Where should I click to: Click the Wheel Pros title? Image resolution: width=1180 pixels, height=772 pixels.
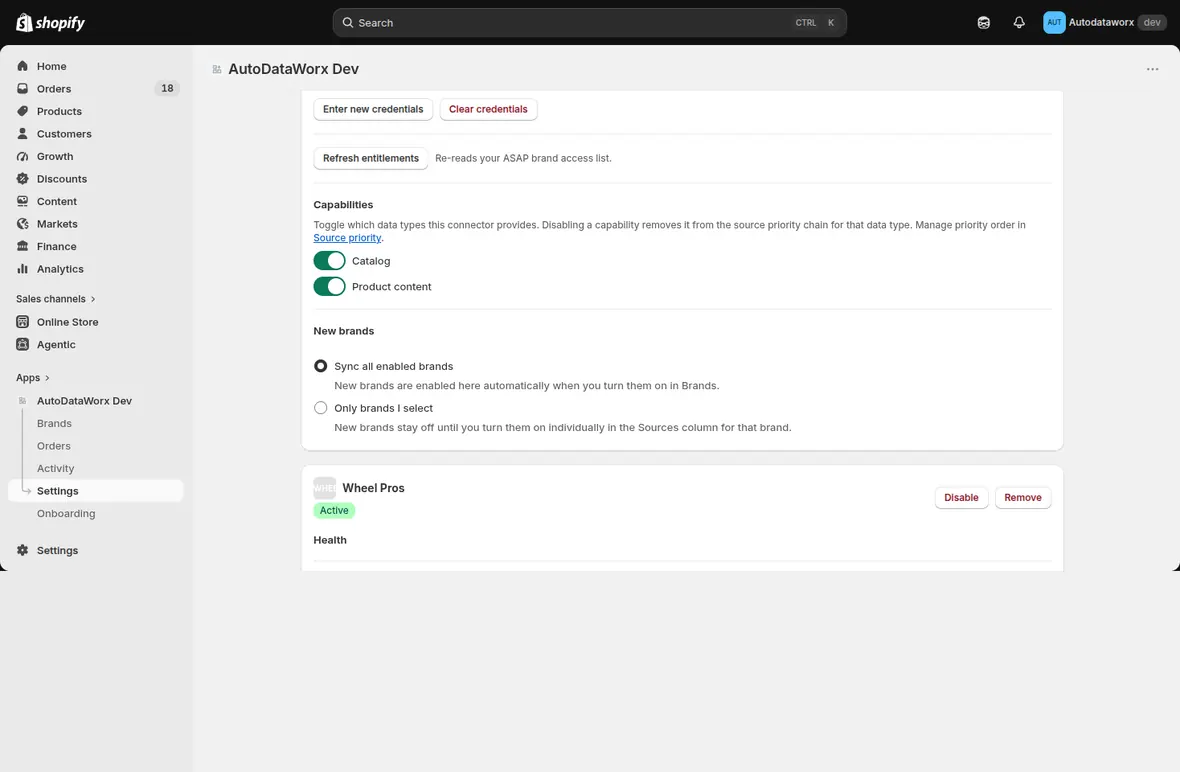(373, 488)
